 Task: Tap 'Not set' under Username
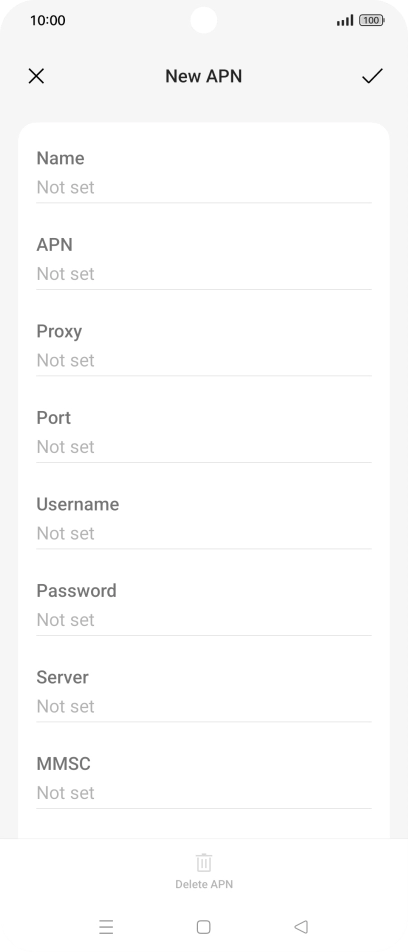66,533
